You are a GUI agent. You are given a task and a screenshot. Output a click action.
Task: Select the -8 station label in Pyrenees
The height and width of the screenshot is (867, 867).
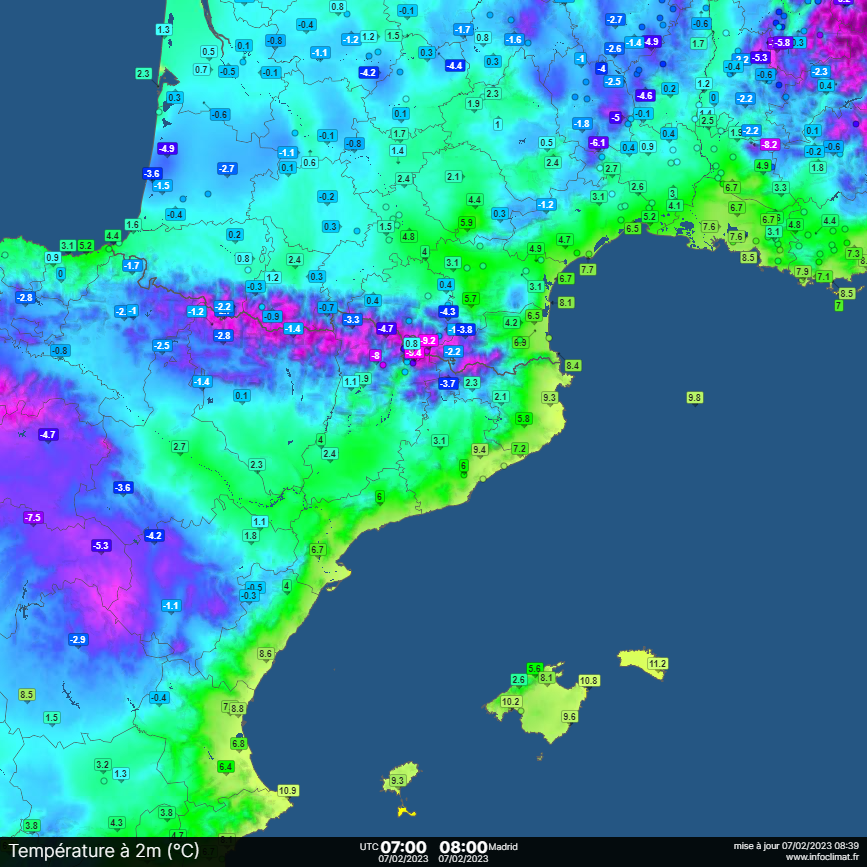[376, 356]
